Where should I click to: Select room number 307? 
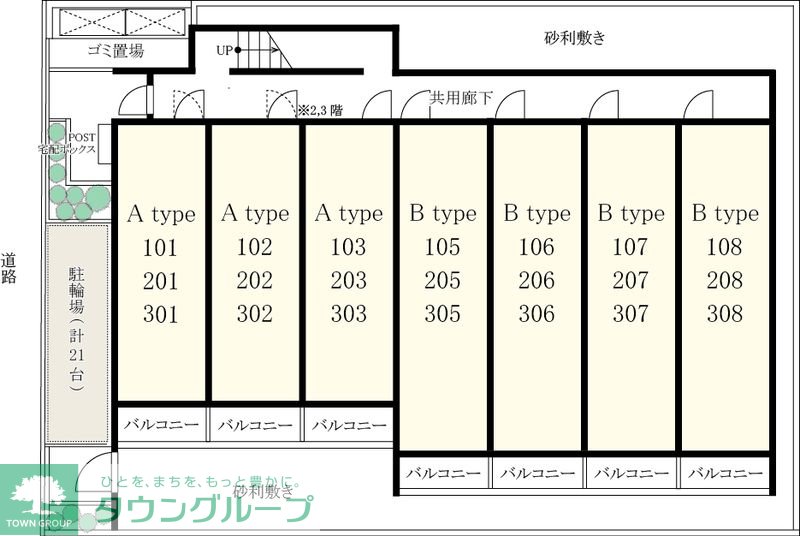630,314
